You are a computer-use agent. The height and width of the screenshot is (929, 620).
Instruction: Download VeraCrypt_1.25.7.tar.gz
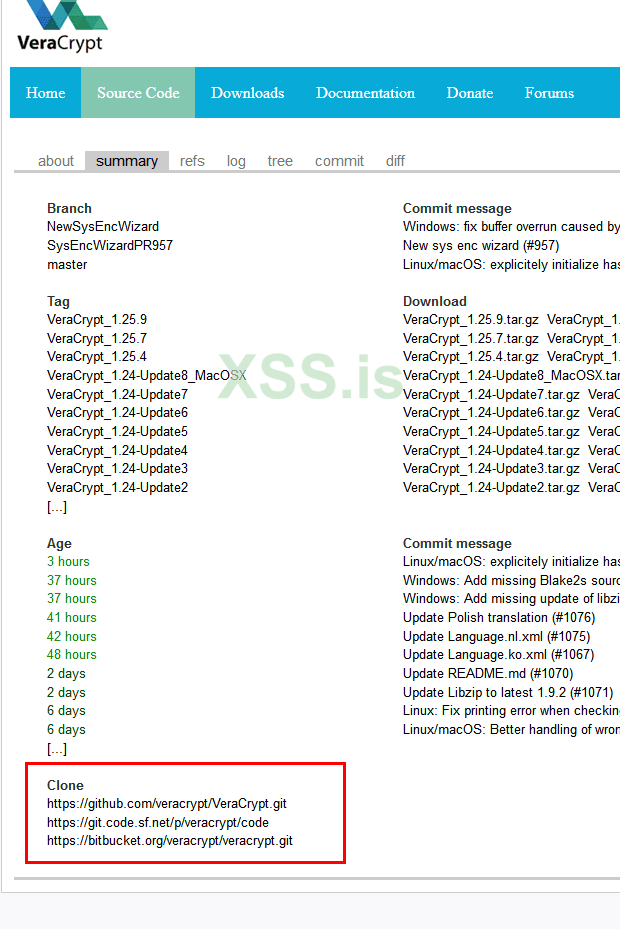[471, 338]
